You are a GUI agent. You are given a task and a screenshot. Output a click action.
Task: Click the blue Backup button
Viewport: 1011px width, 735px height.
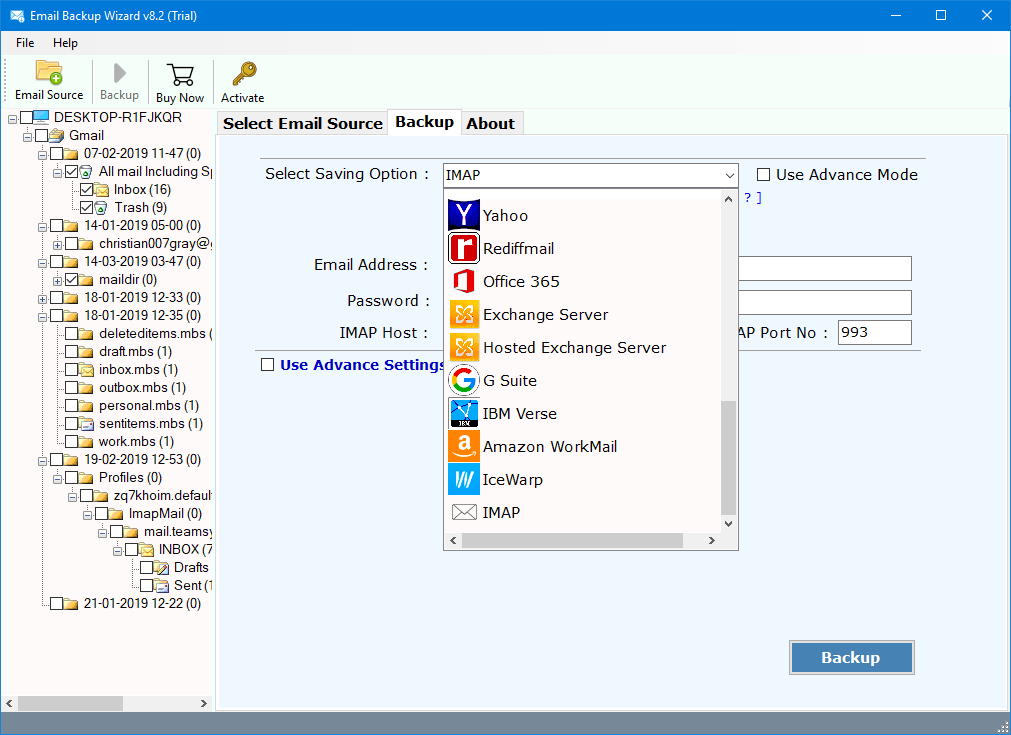tap(851, 658)
